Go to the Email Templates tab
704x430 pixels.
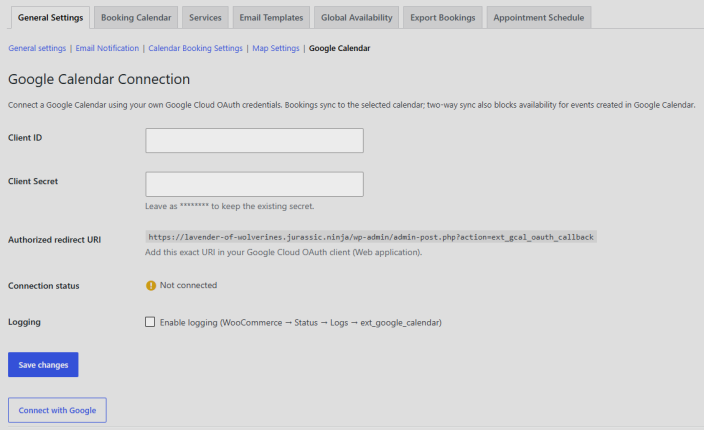tap(271, 18)
